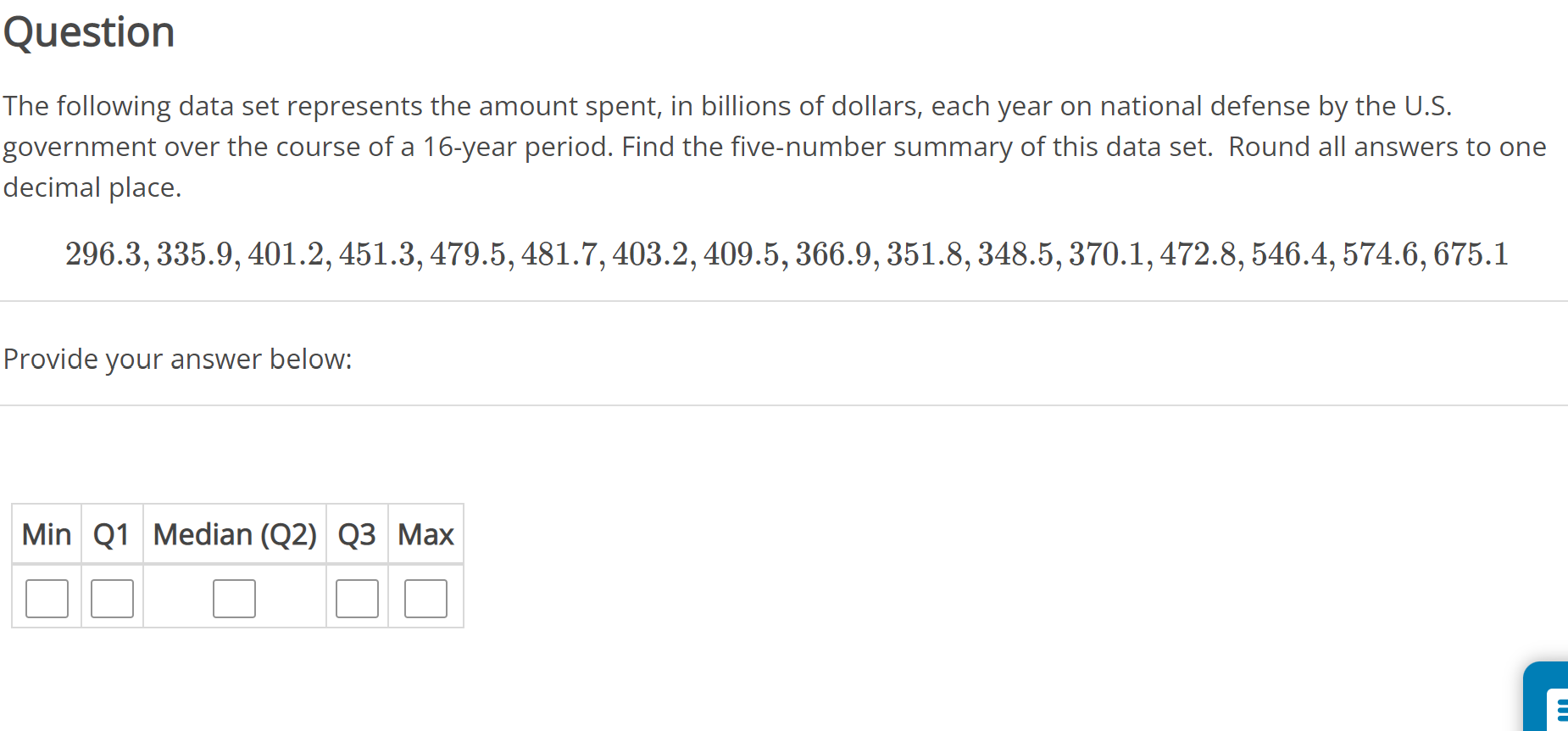Click the Question heading
Viewport: 1568px width, 731px height.
pos(88,31)
